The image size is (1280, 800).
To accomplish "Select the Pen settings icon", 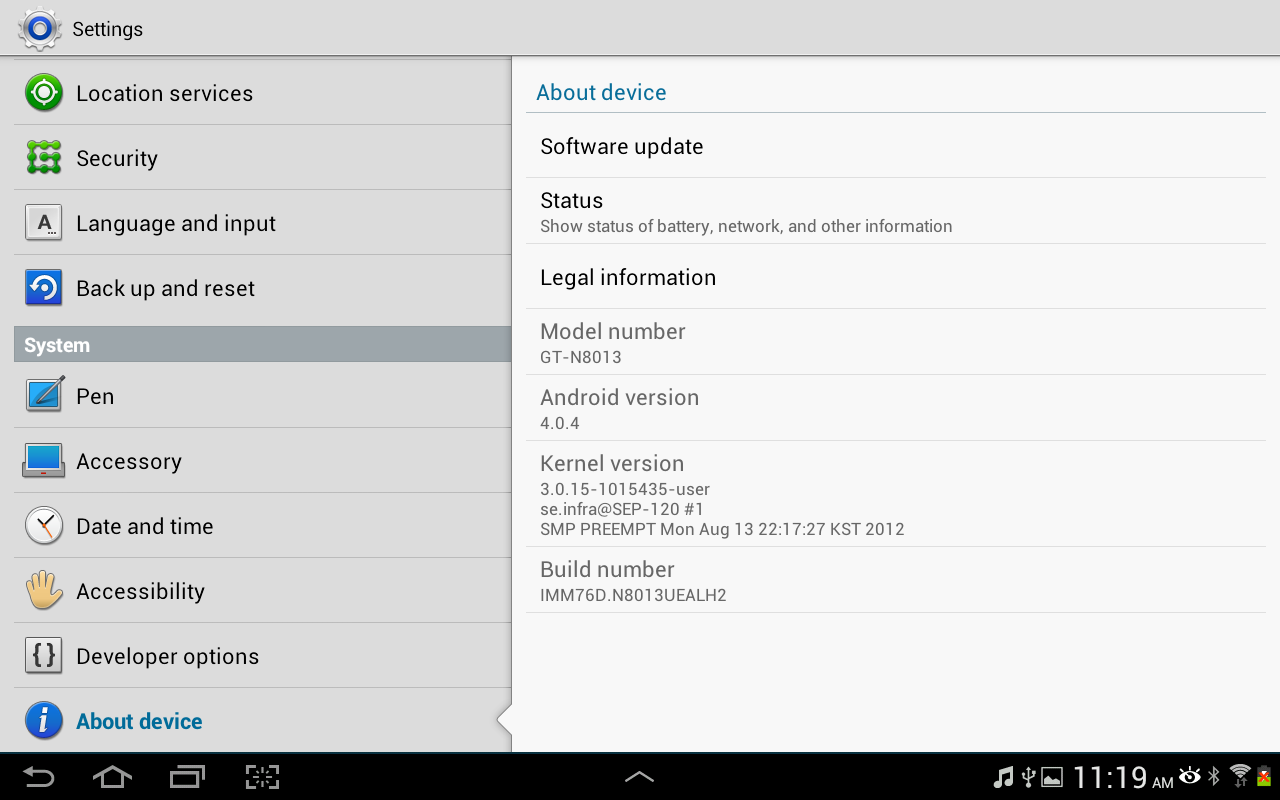I will [x=44, y=396].
